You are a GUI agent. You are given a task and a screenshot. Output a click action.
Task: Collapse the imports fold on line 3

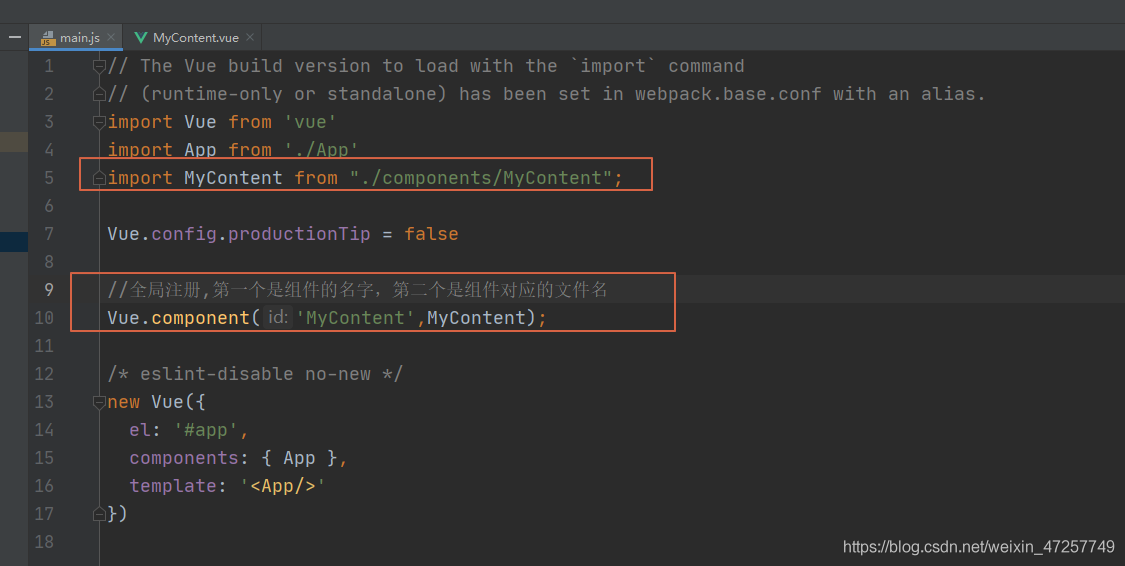(x=99, y=122)
